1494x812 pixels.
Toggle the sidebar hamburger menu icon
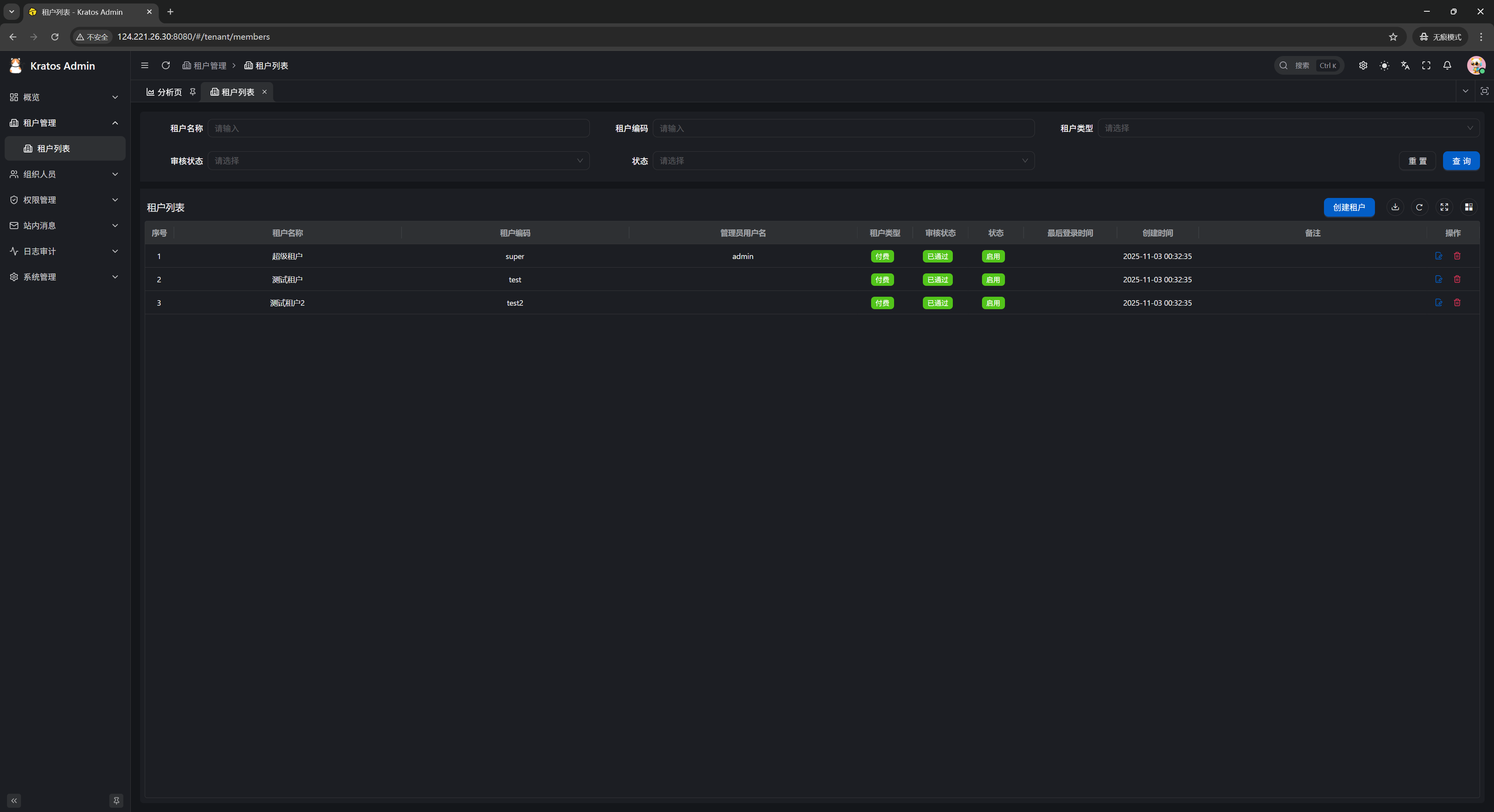pos(144,65)
